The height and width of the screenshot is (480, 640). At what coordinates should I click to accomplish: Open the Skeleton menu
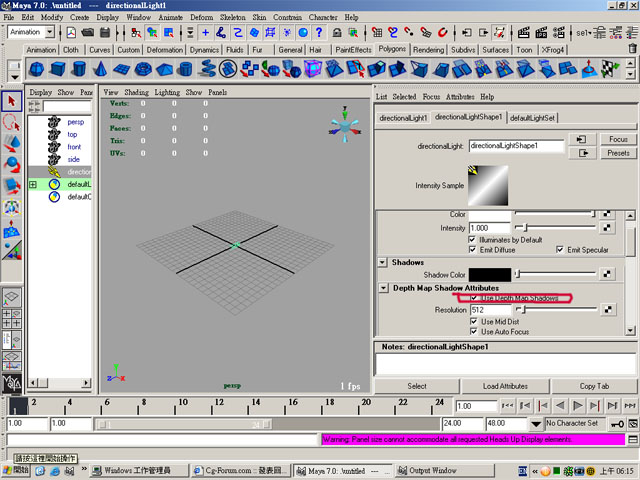click(x=233, y=17)
